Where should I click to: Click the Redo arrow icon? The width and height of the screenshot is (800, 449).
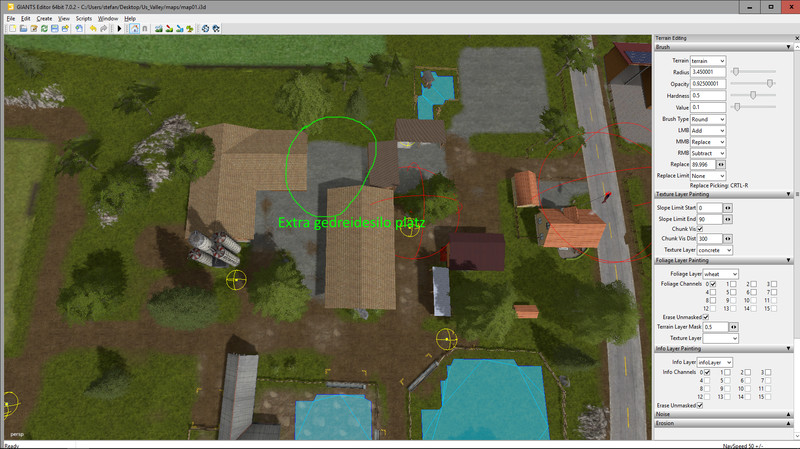[x=103, y=29]
